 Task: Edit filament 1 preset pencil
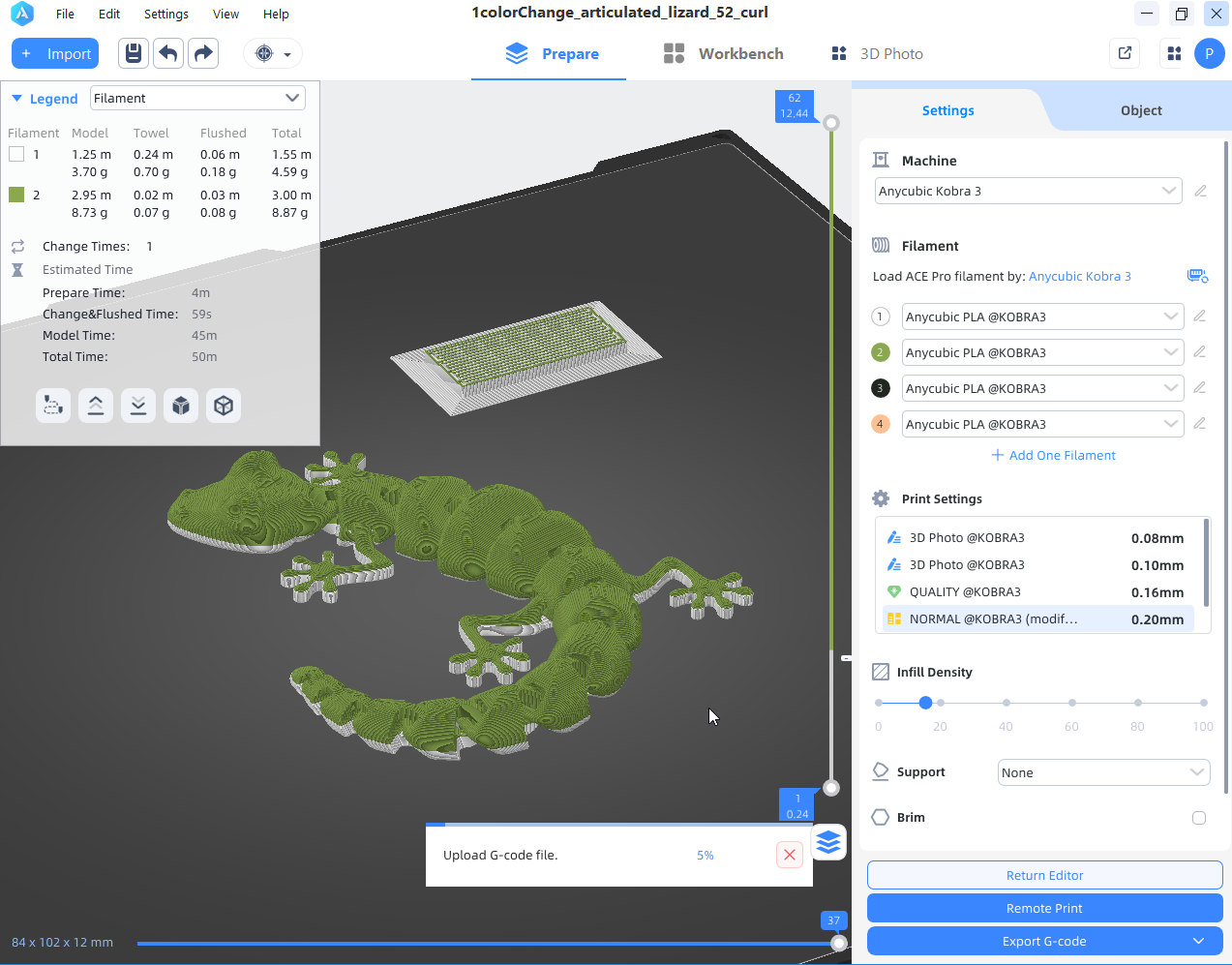[1199, 316]
